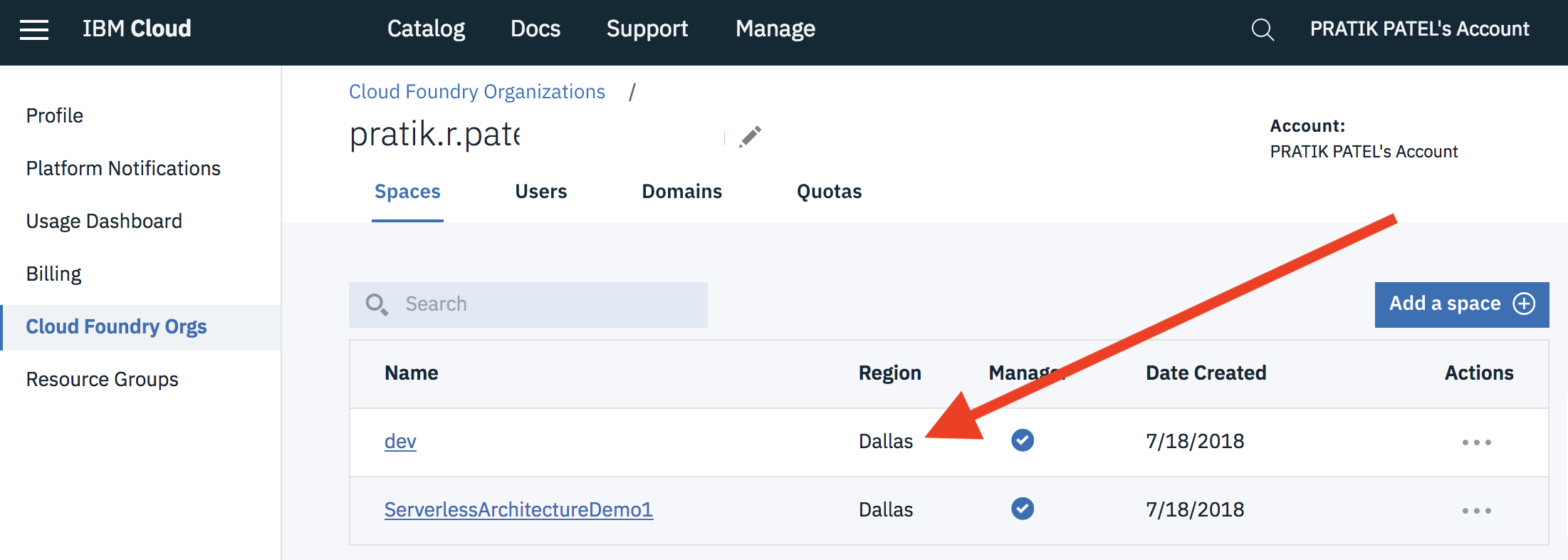This screenshot has height=560, width=1568.
Task: Select the Spaces tab
Action: (407, 192)
